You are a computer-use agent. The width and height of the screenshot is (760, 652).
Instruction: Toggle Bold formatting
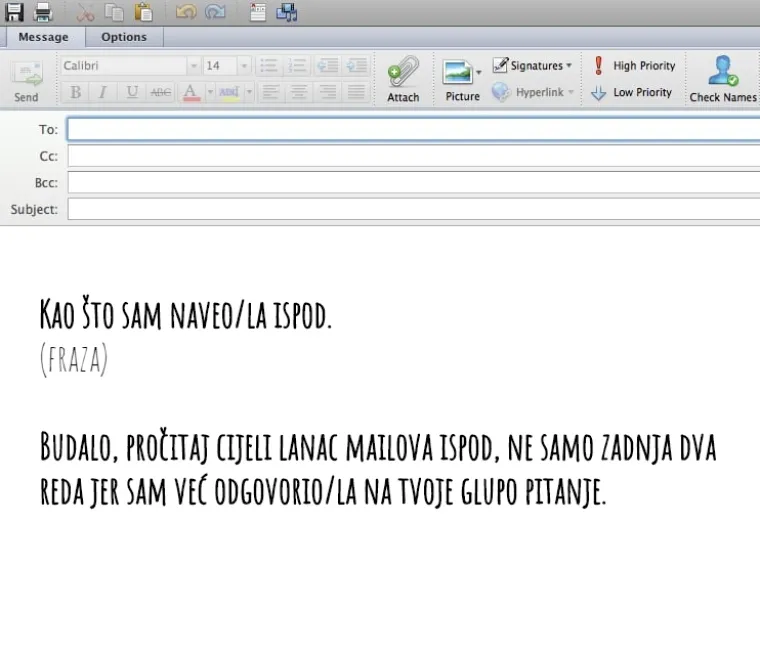point(75,92)
